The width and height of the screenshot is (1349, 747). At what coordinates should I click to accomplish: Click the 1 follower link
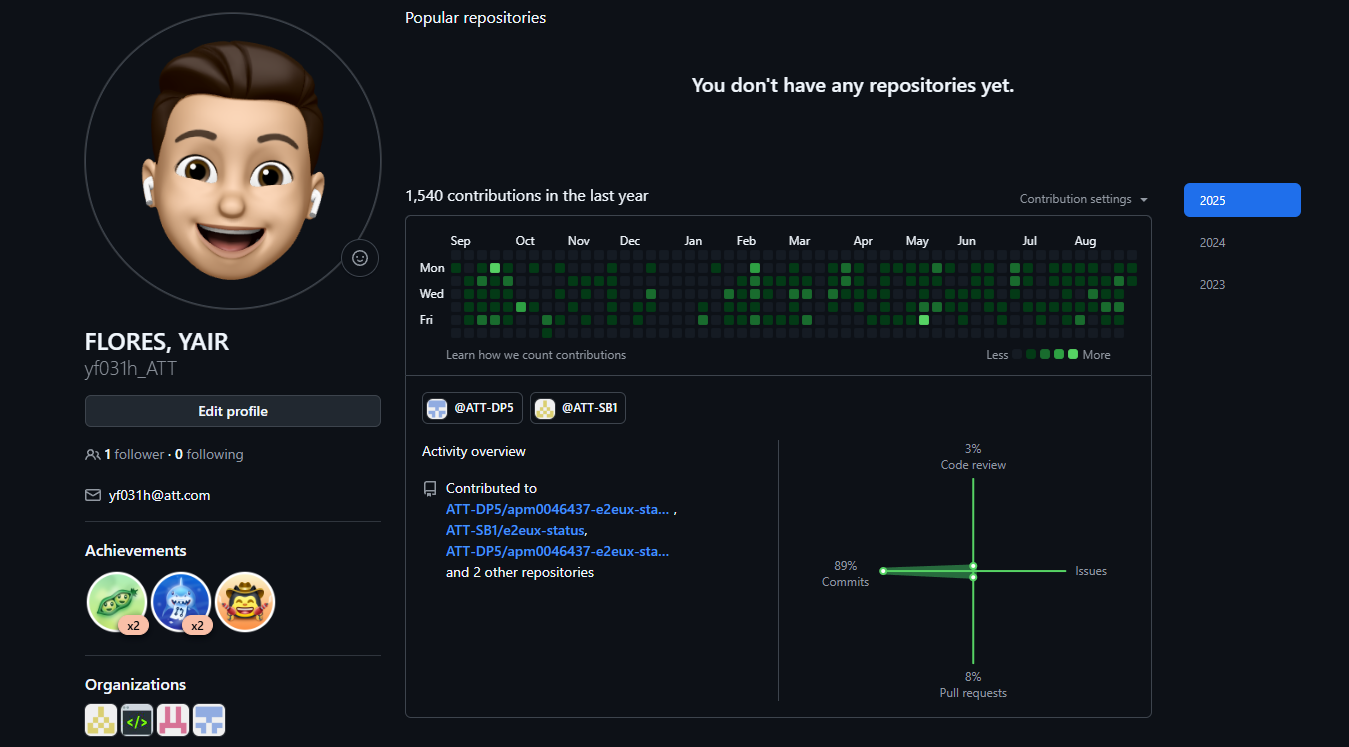tap(134, 454)
